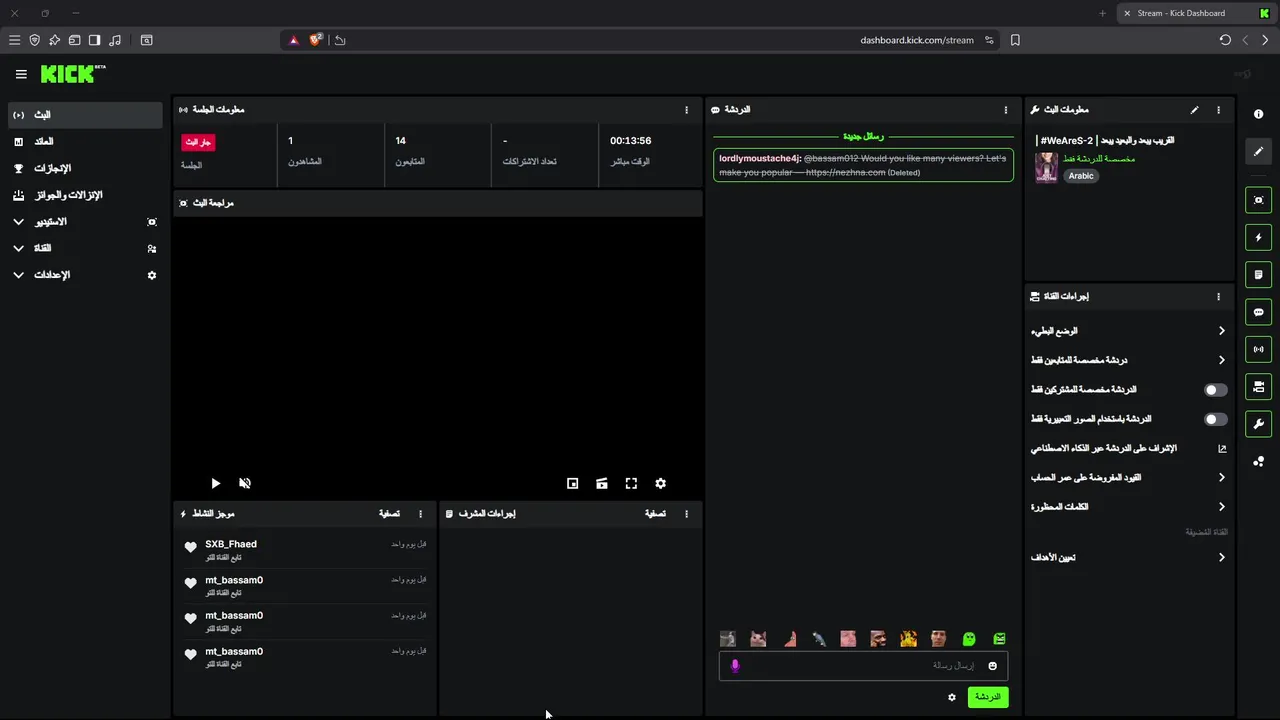1280x720 pixels.
Task: Open session info panel three-dot menu
Action: pyautogui.click(x=686, y=110)
